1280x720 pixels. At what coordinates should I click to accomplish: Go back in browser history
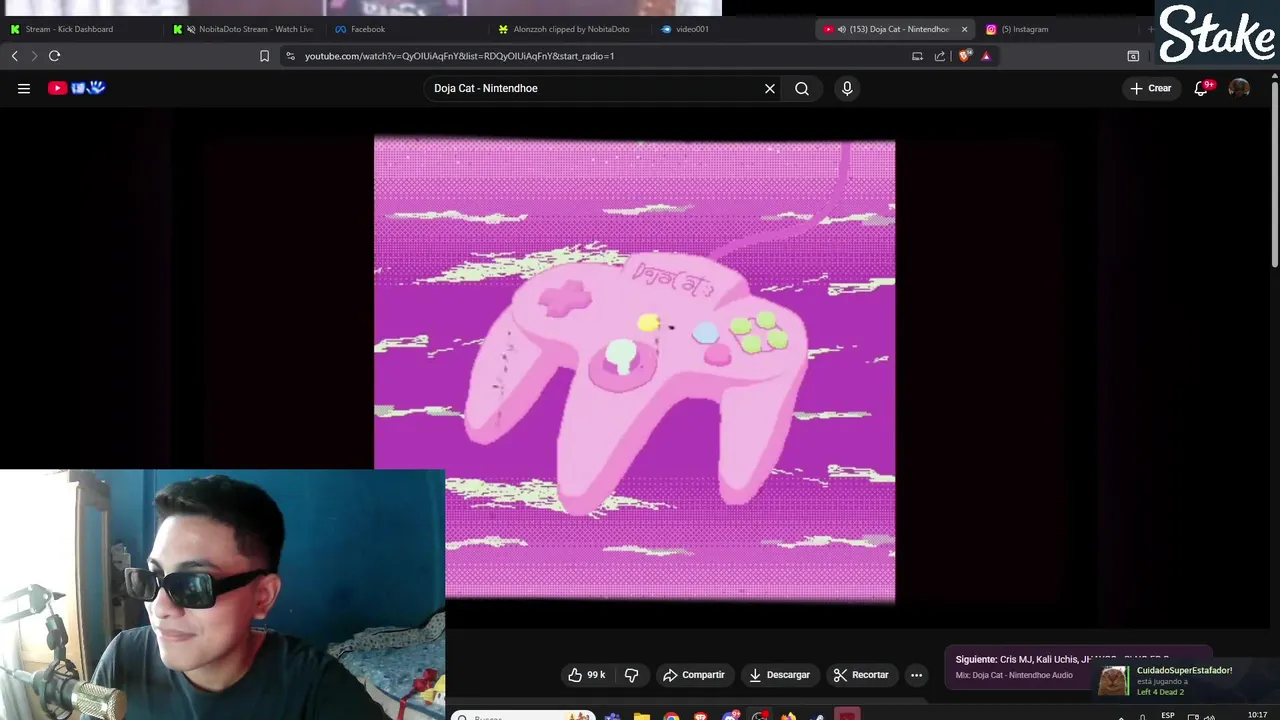[x=15, y=56]
